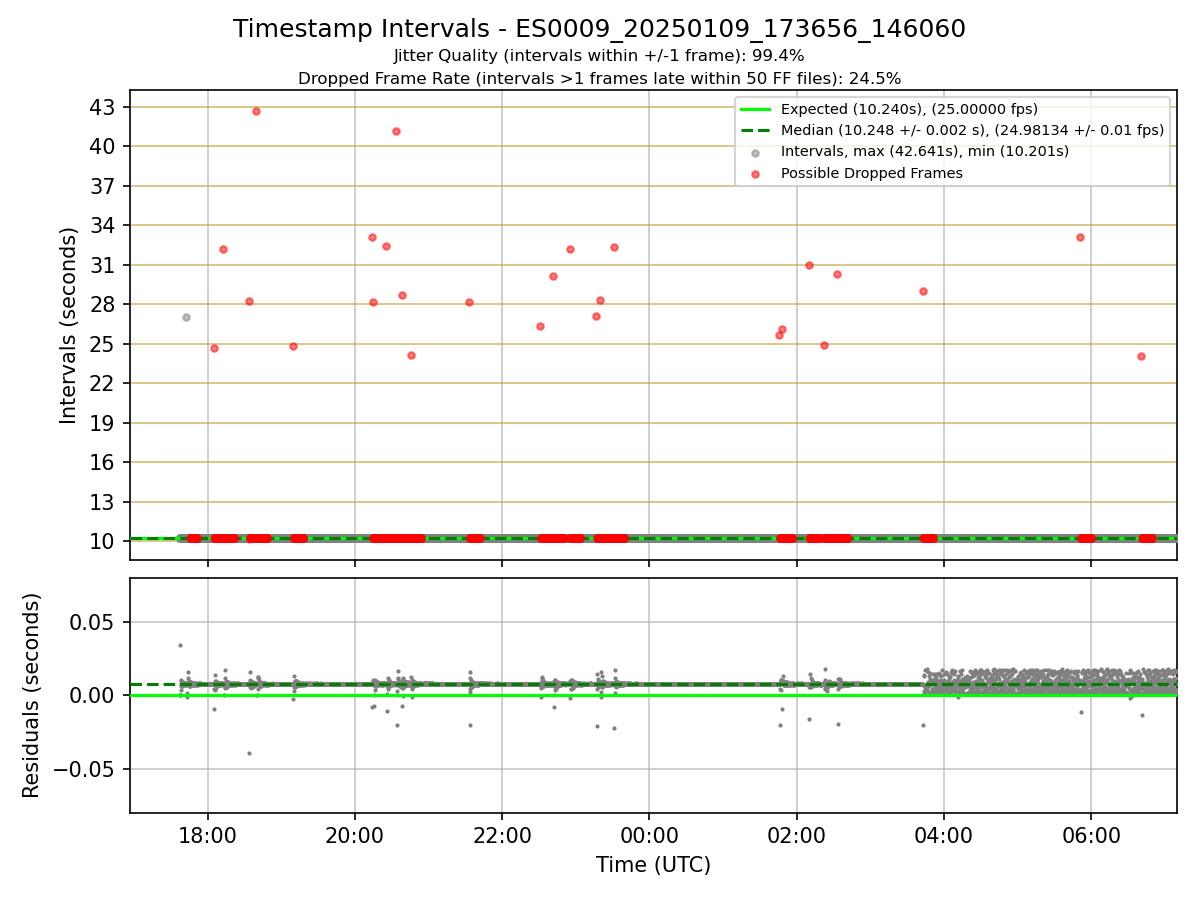
Task: Click the 22:00 tick label on the time axis
Action: coord(502,834)
